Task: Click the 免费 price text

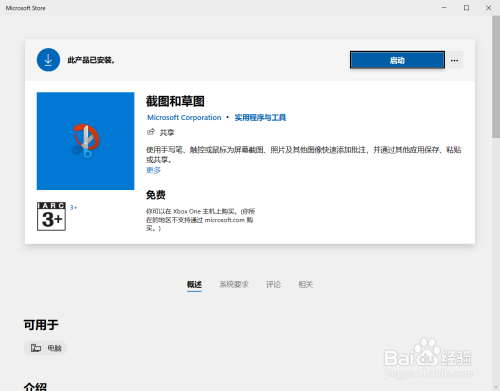Action: pos(156,195)
